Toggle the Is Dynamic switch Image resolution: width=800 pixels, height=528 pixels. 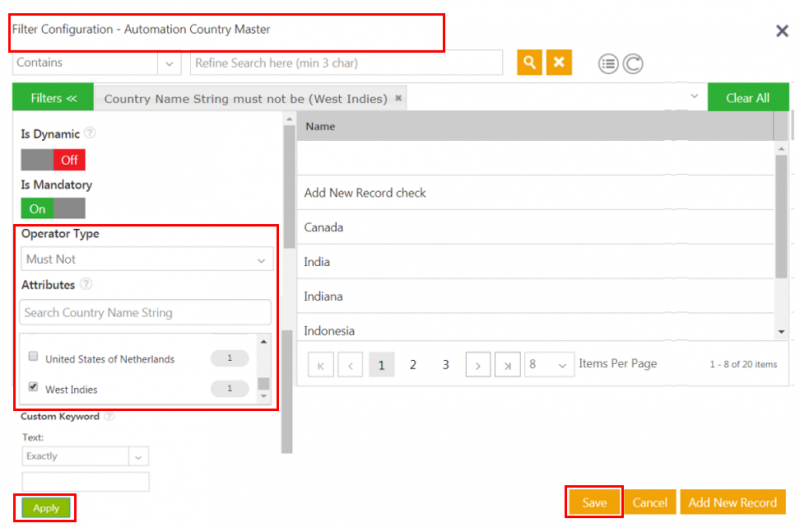(53, 159)
